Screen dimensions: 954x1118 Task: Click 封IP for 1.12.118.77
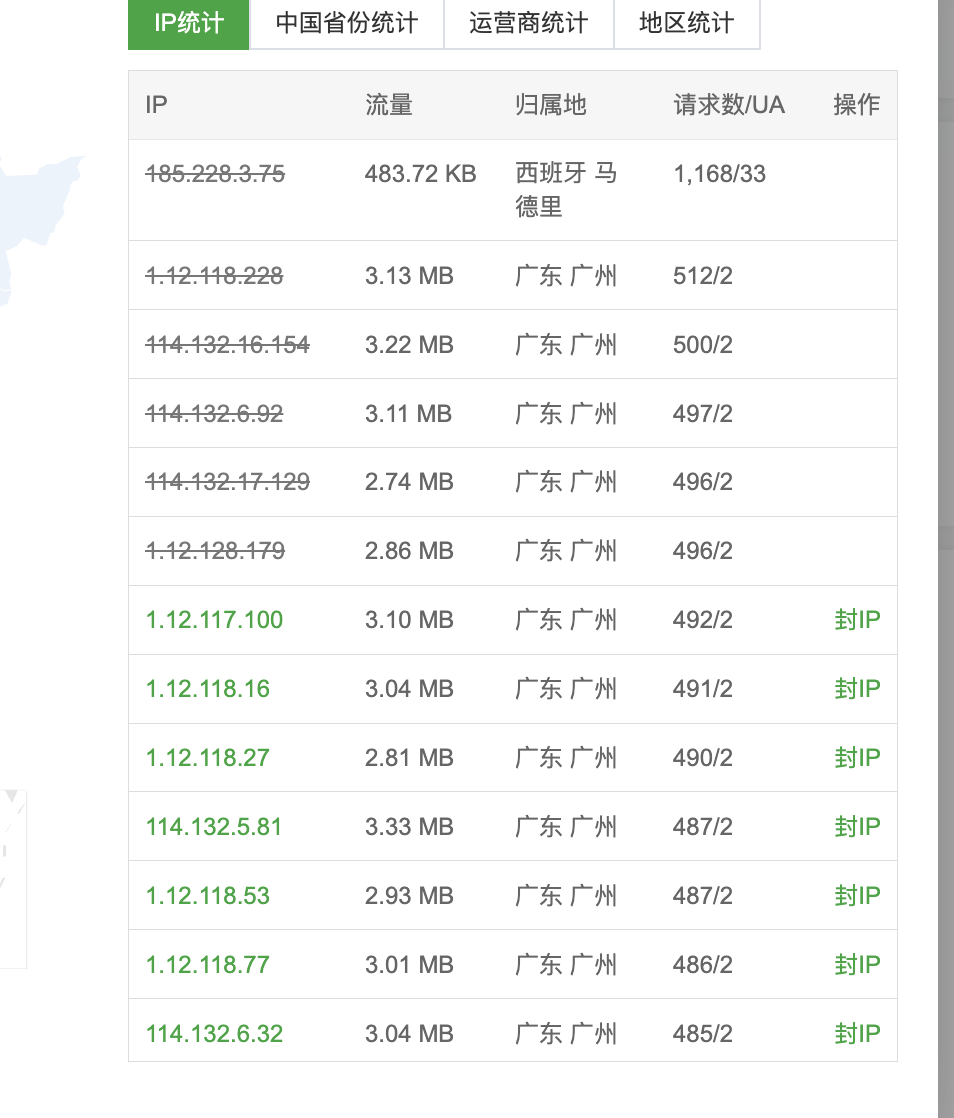857,964
